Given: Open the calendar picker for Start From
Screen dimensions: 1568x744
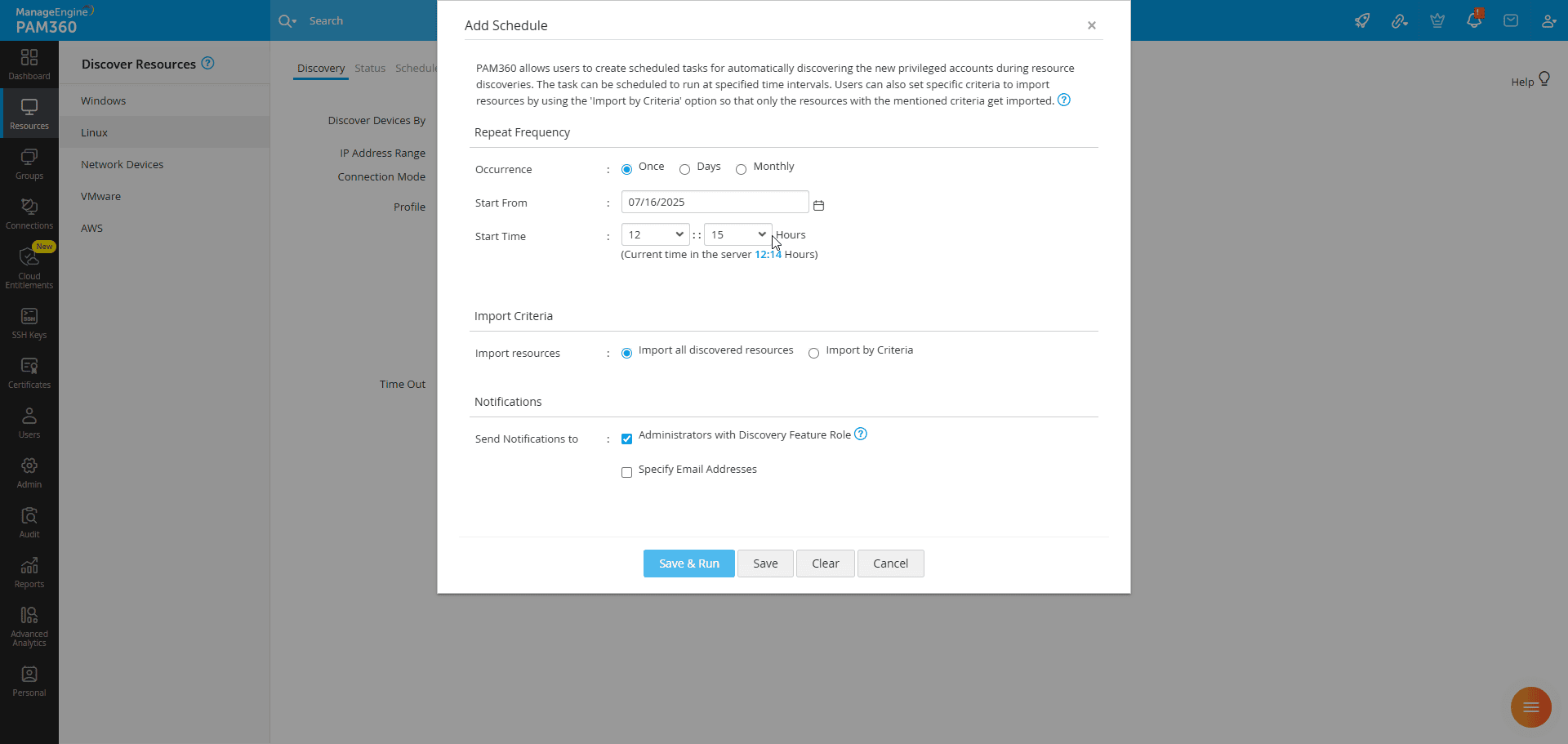Looking at the screenshot, I should click(818, 206).
